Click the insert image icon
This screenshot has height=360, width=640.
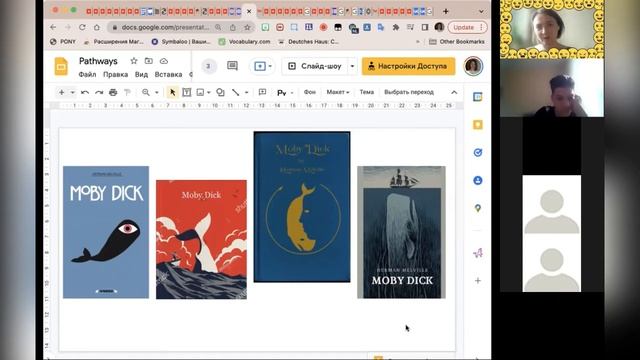point(200,92)
